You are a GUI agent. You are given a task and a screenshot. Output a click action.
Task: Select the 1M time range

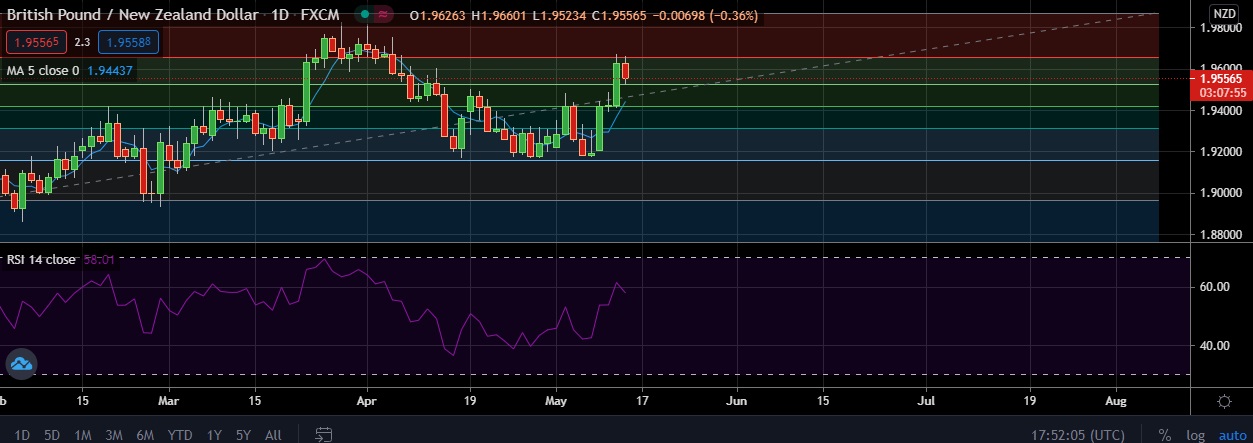[83, 435]
